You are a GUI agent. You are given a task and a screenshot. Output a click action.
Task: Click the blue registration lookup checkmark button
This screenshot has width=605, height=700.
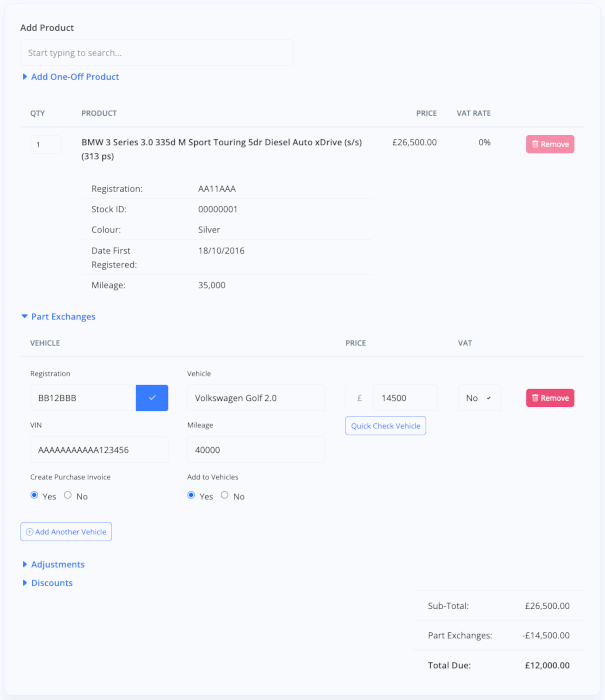152,398
